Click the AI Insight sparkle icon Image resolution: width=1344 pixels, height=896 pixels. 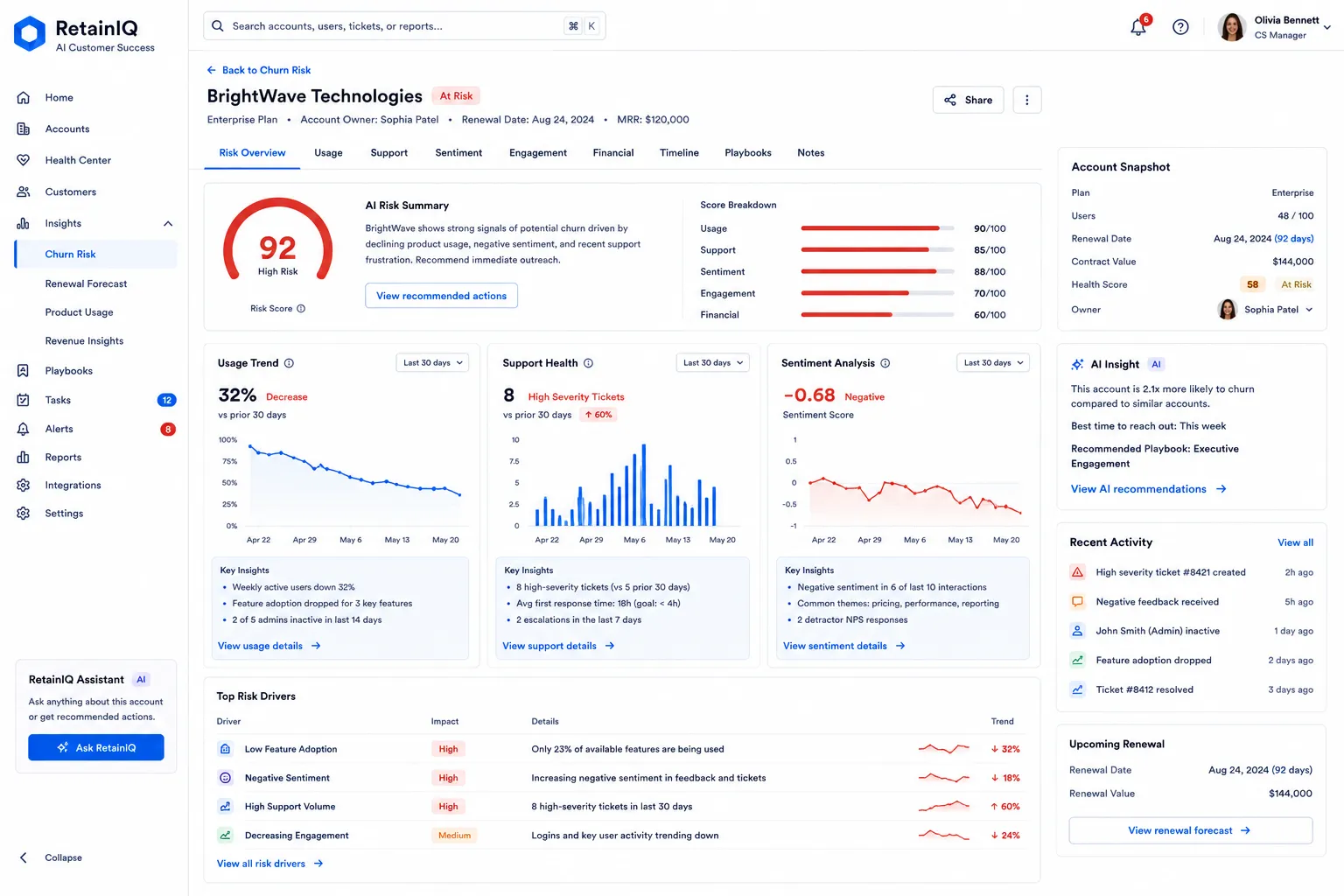1077,364
